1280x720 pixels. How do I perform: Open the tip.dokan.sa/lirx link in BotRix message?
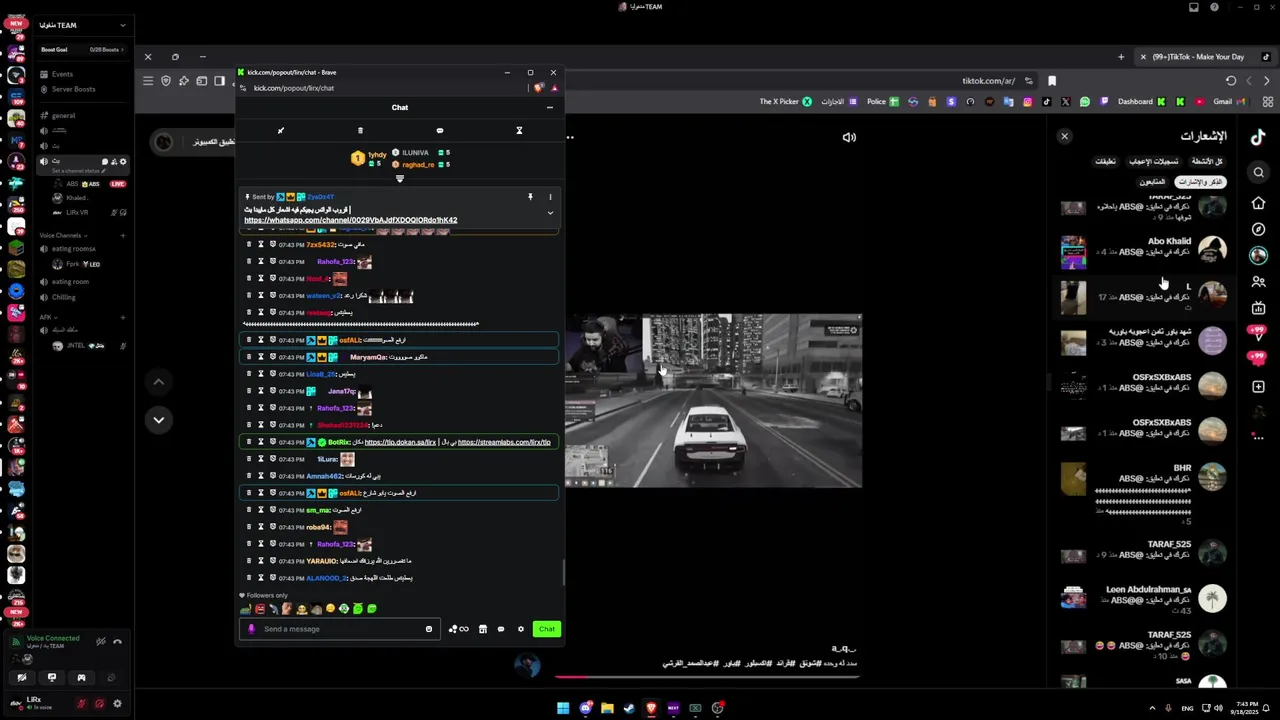pyautogui.click(x=401, y=442)
